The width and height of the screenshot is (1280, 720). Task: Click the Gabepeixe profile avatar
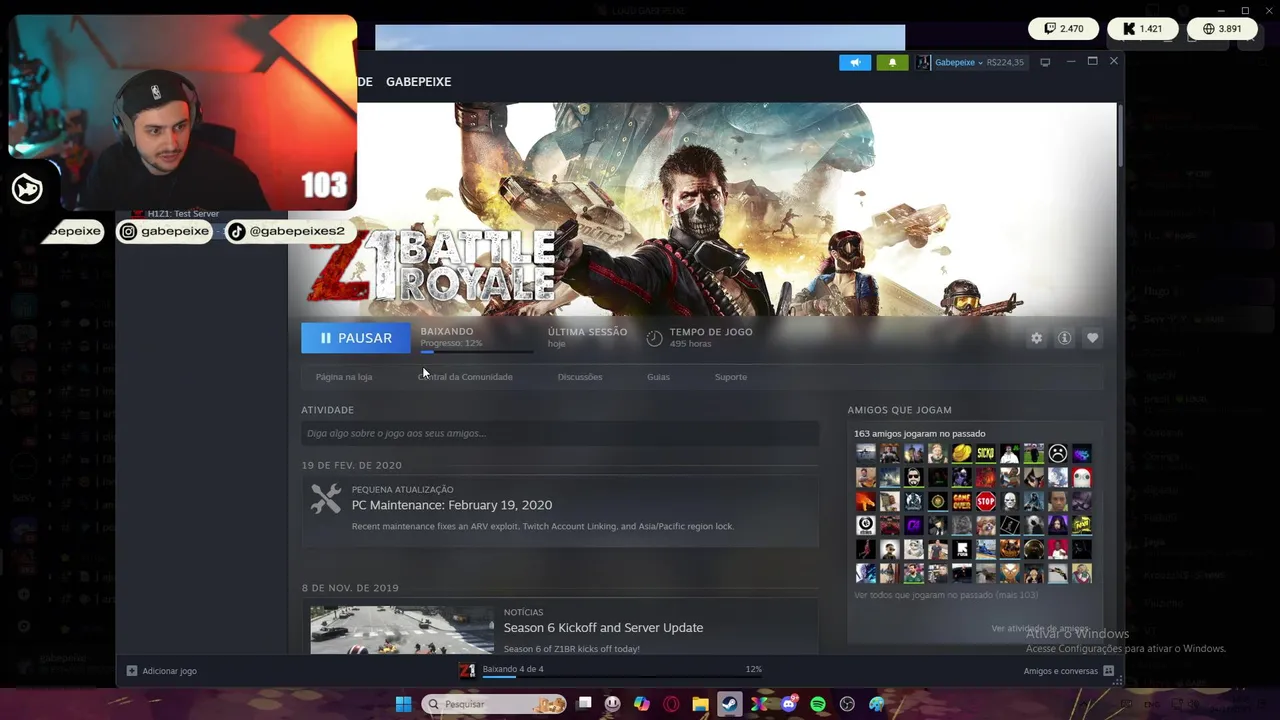(x=924, y=62)
